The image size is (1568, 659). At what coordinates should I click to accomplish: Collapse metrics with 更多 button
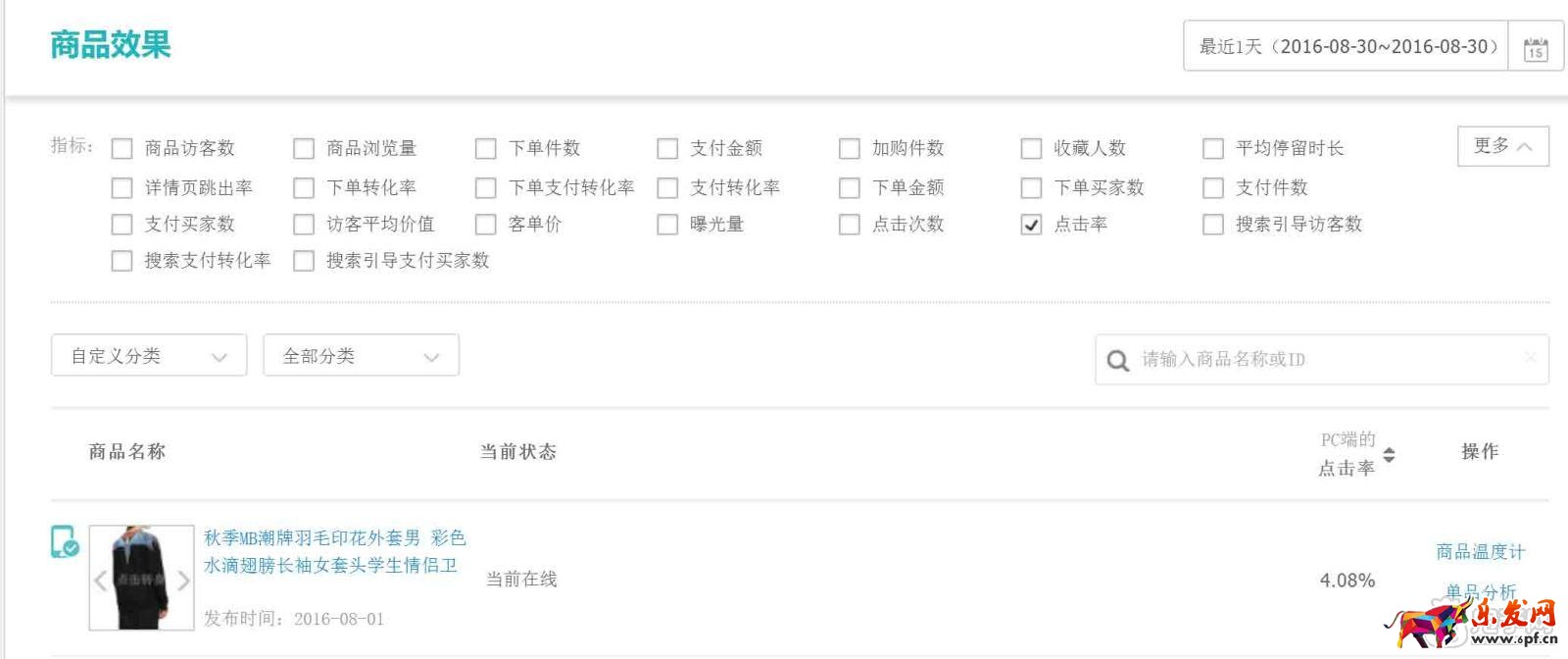tap(1503, 146)
